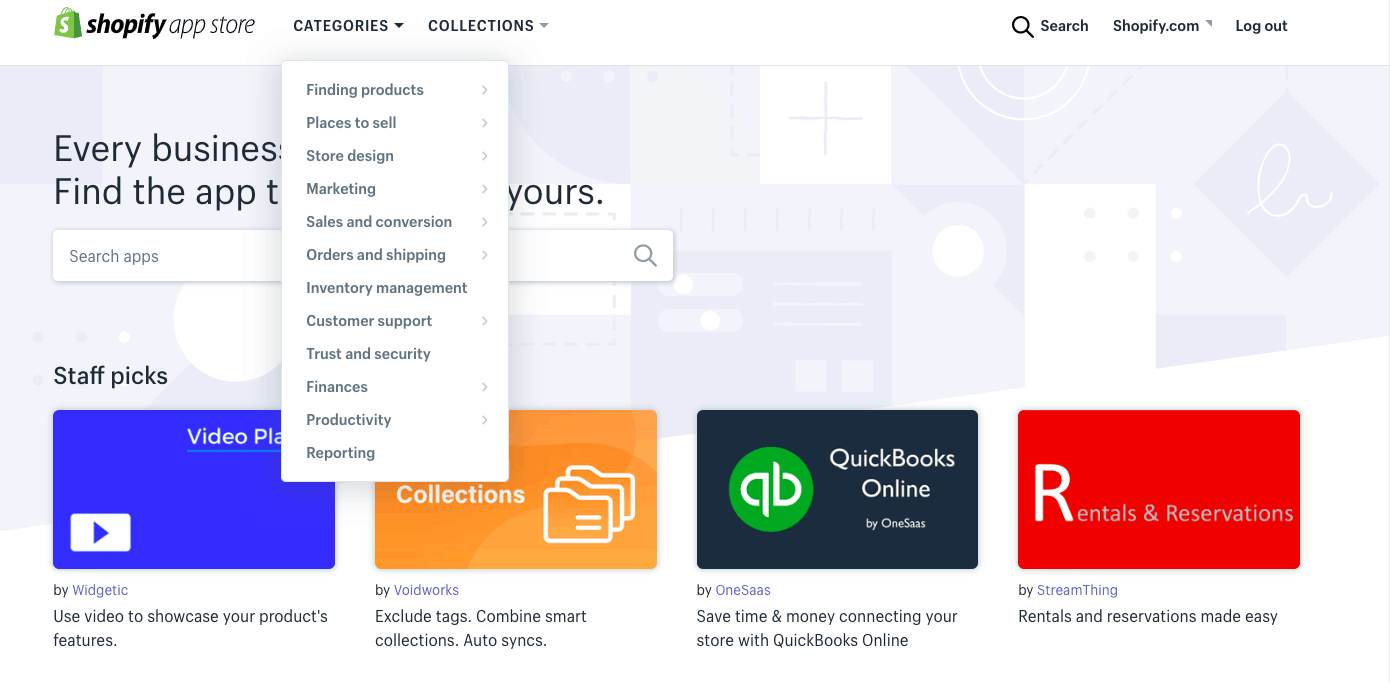The height and width of the screenshot is (683, 1390).
Task: Click the folders icon on Collections card
Action: click(x=589, y=504)
